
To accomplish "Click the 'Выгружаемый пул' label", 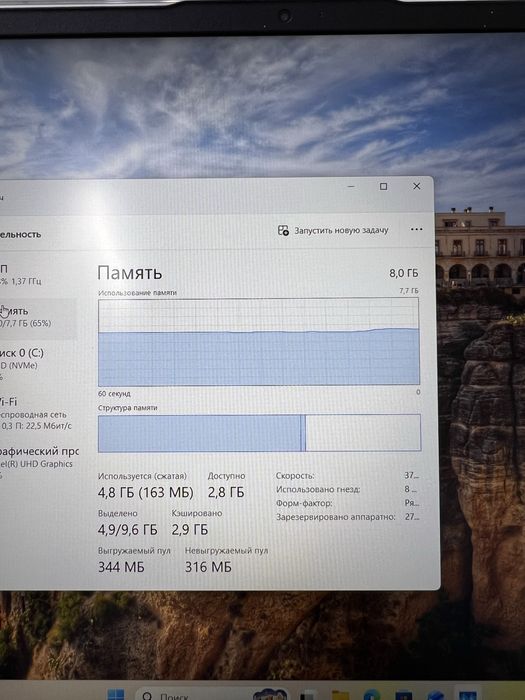I will pos(134,551).
